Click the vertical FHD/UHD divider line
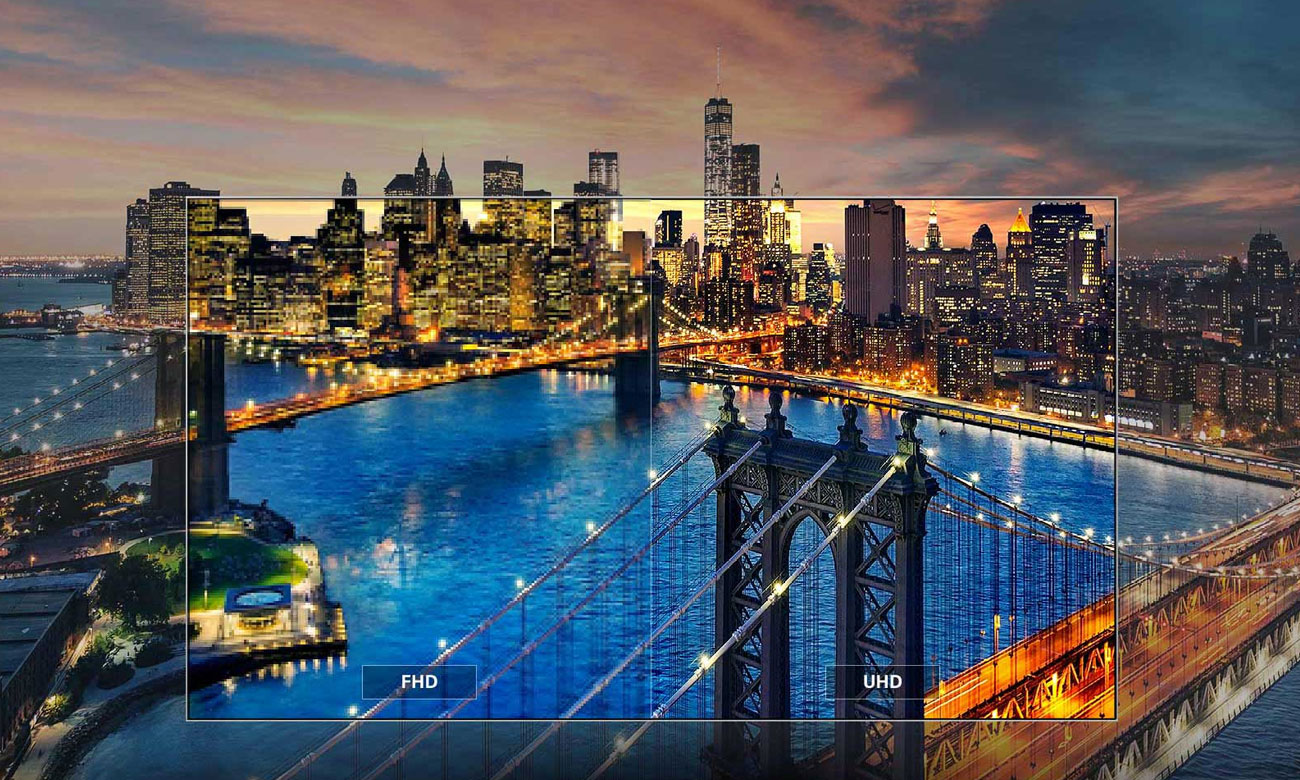The image size is (1300, 780). [x=651, y=450]
